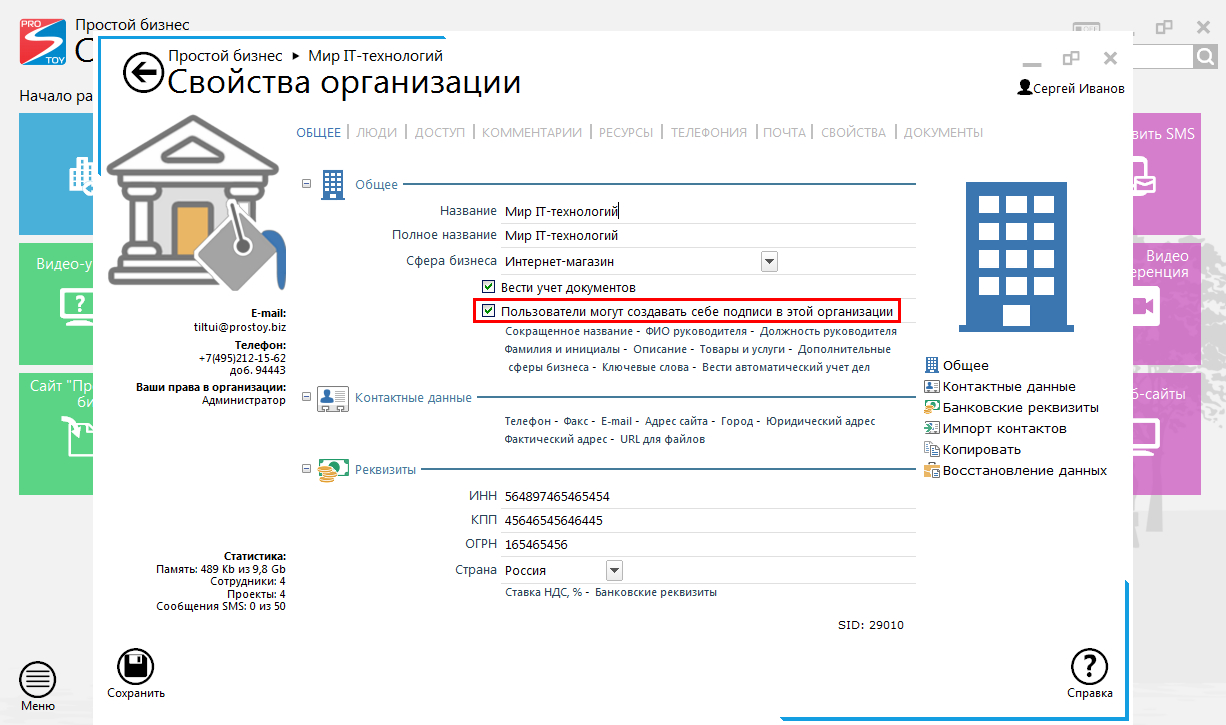The height and width of the screenshot is (725, 1226).
Task: Click the ОГРН input field
Action: pyautogui.click(x=709, y=545)
